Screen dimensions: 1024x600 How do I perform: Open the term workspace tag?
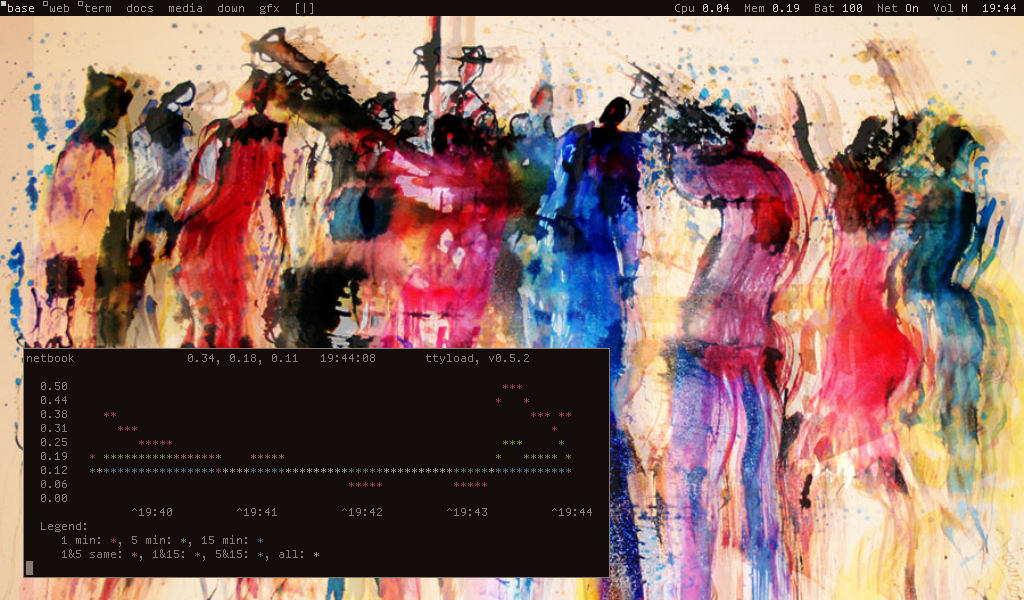tap(97, 8)
